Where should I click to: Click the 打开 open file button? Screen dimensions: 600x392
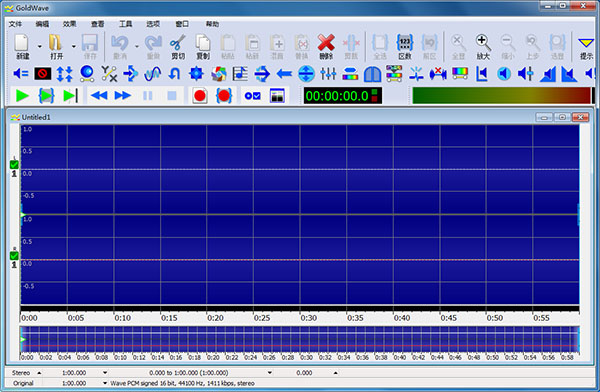click(56, 47)
